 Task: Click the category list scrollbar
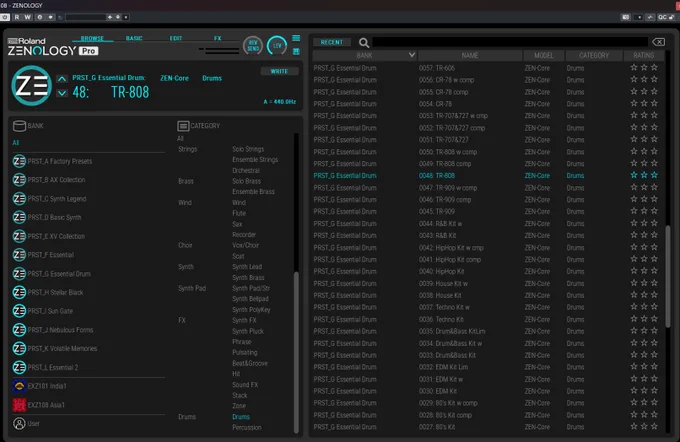[x=296, y=351]
